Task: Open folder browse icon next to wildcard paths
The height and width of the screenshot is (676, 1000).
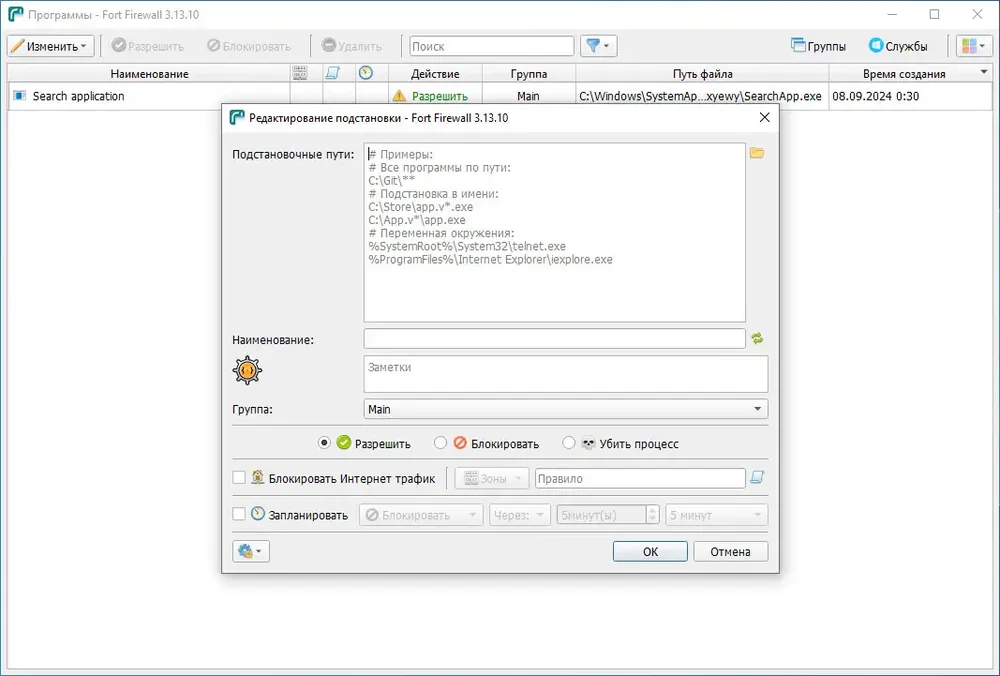Action: coord(757,153)
